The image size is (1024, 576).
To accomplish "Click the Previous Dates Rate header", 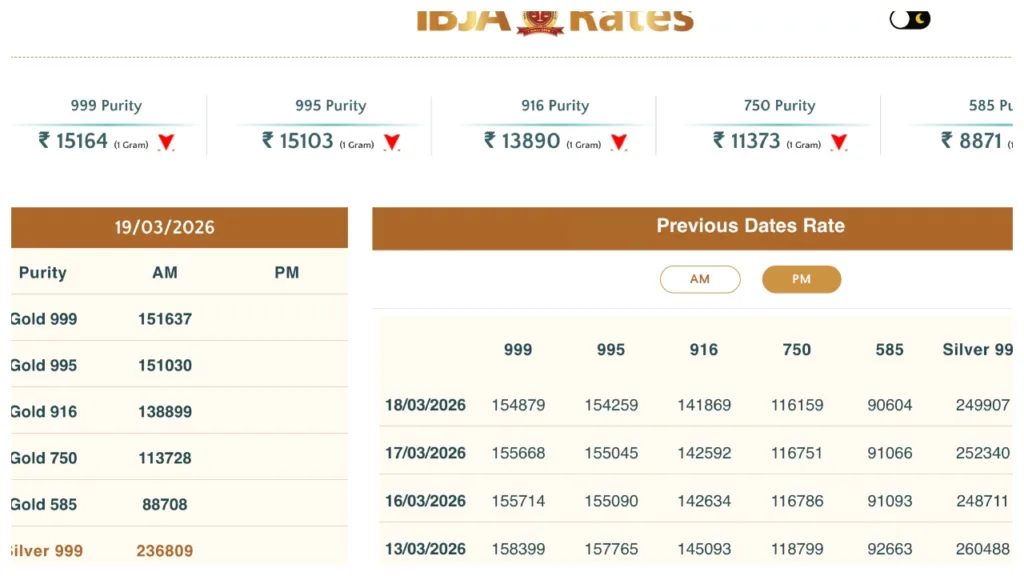I will tap(750, 226).
